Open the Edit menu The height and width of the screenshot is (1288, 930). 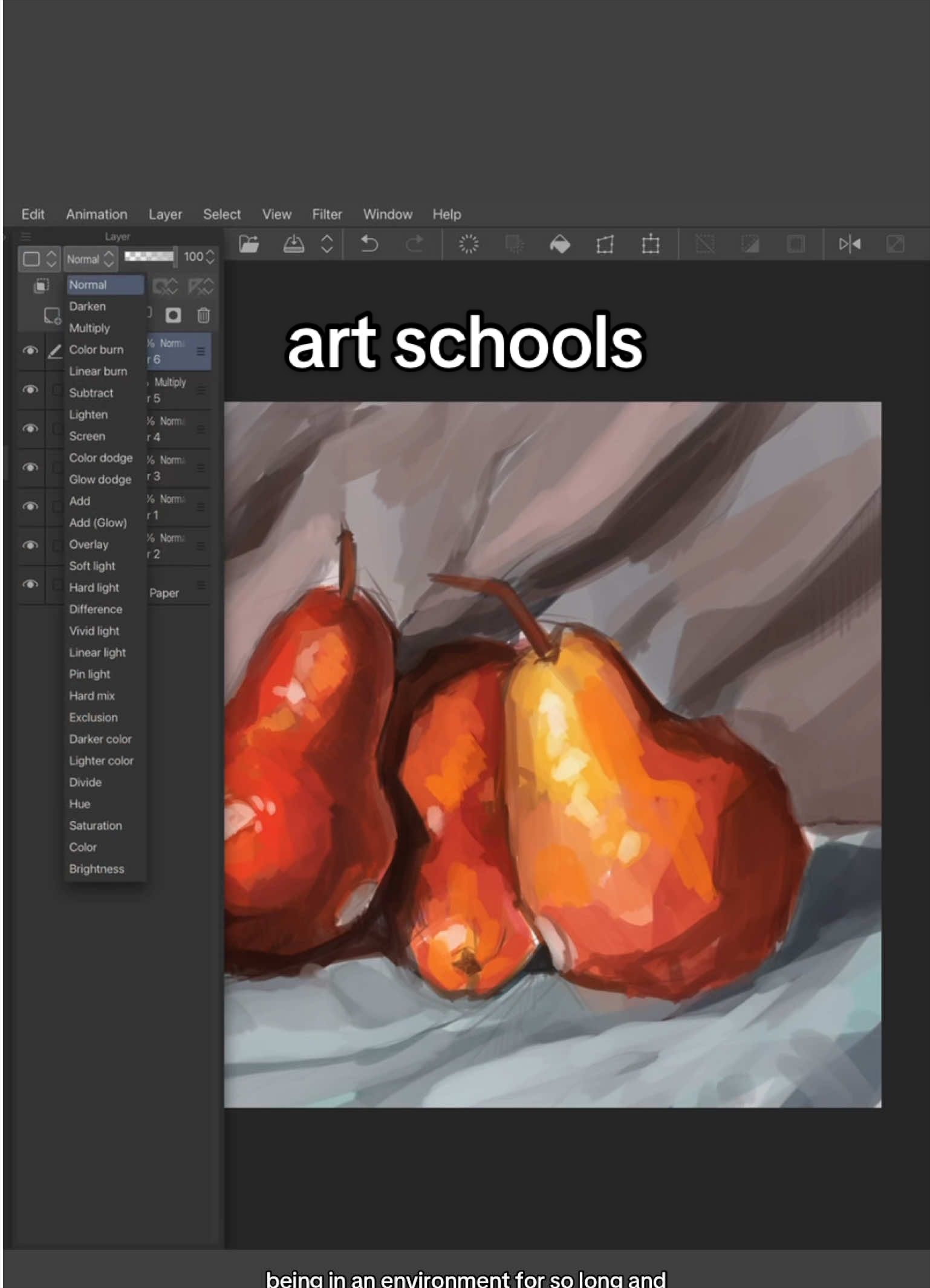coord(33,214)
